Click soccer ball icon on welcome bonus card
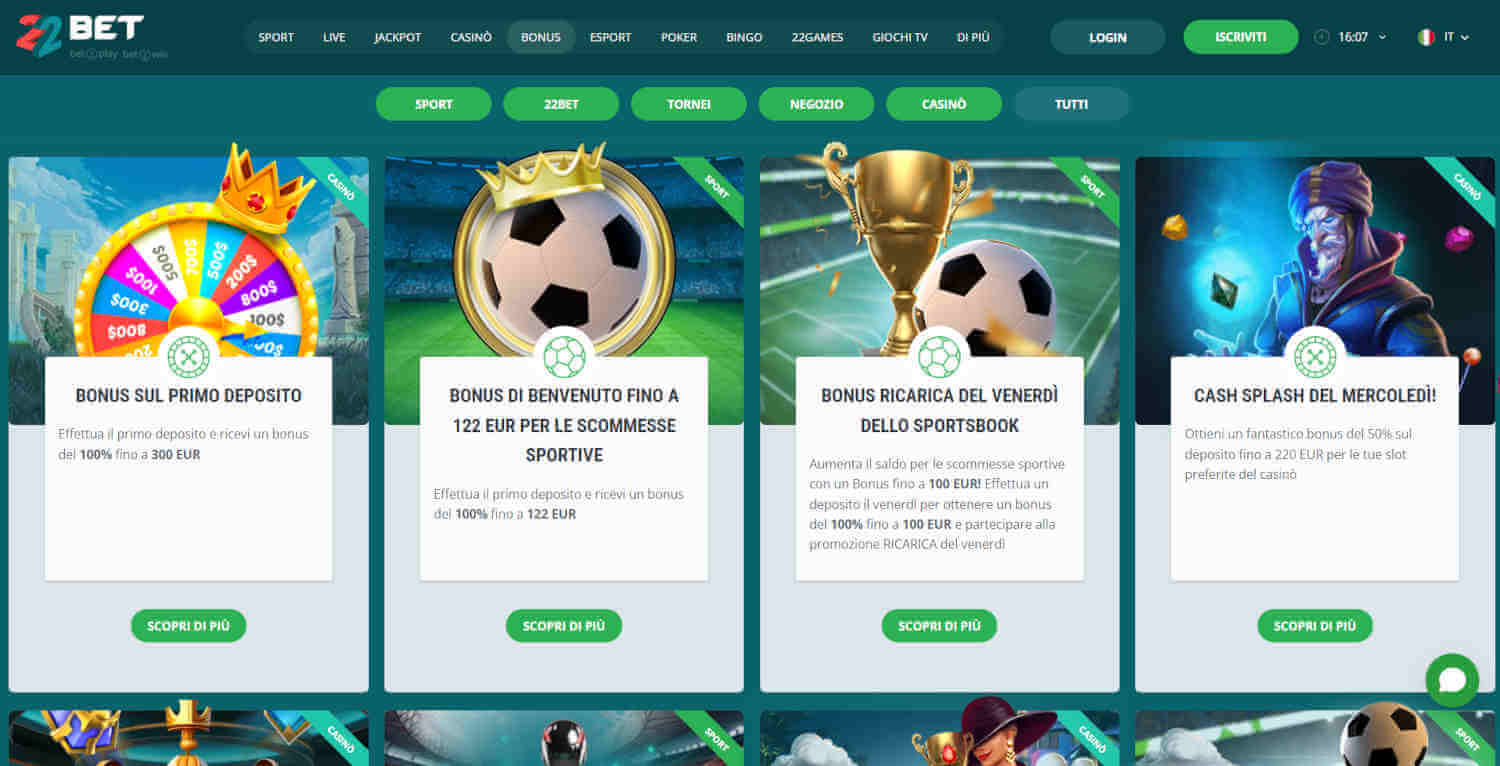Viewport: 1500px width, 766px height. click(564, 356)
